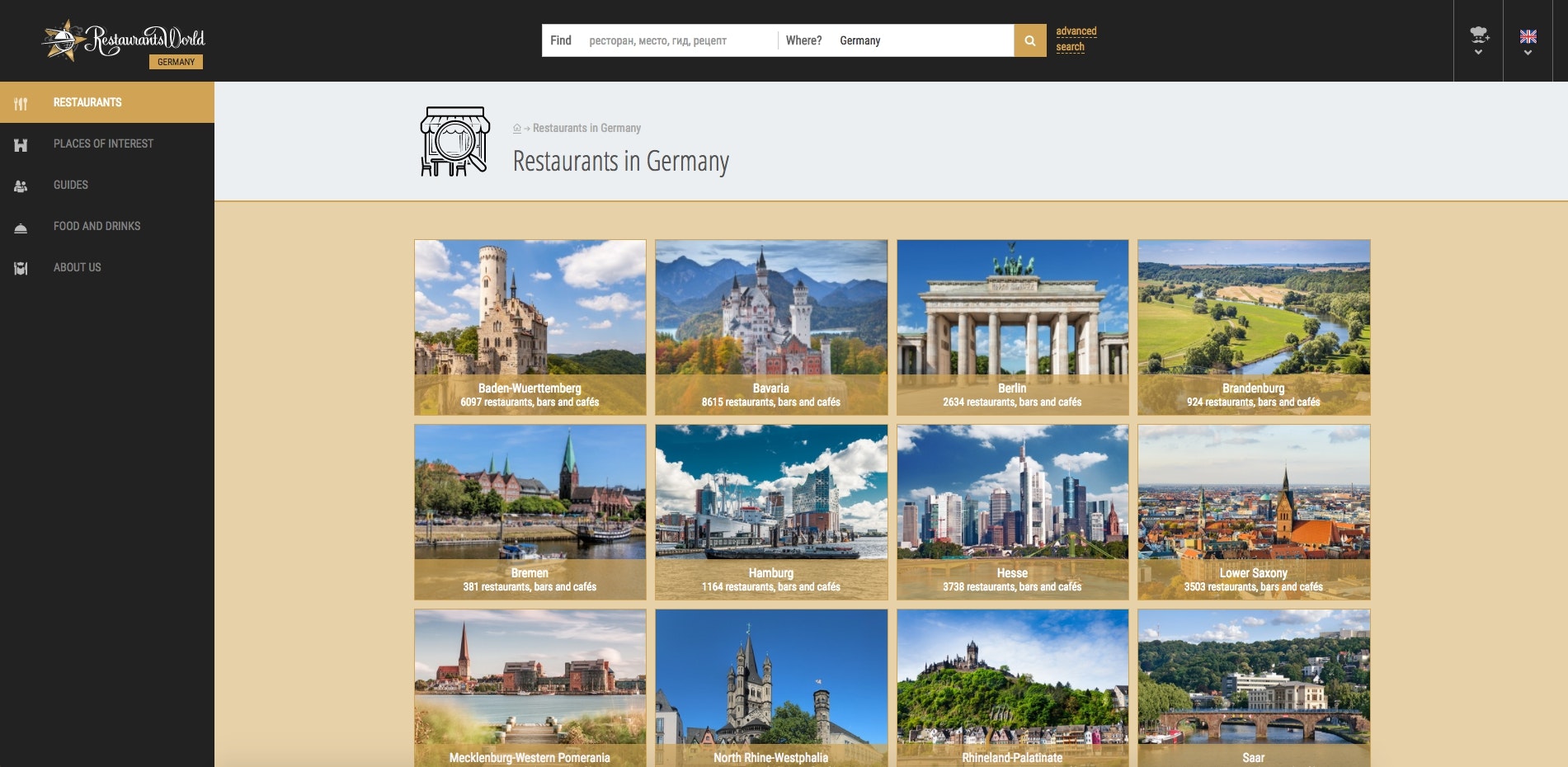
Task: Open the Hamburg region card
Action: 770,512
